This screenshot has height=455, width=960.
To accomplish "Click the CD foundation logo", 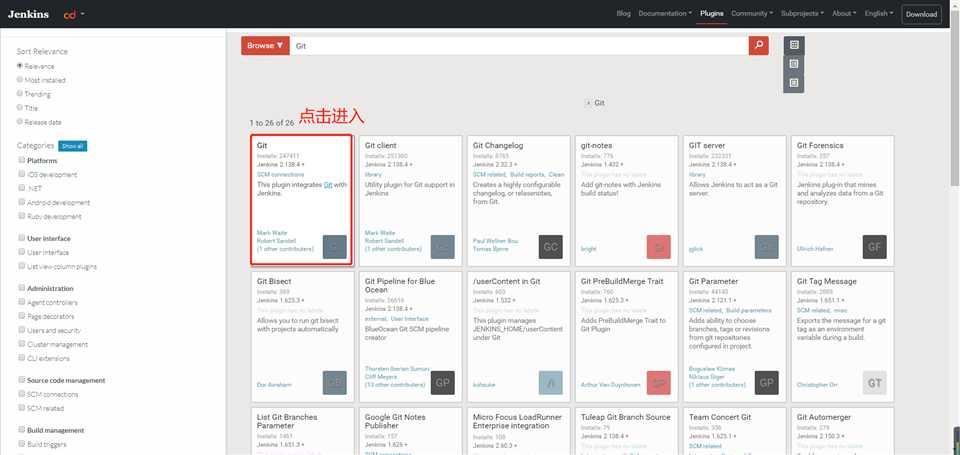I will coord(69,14).
